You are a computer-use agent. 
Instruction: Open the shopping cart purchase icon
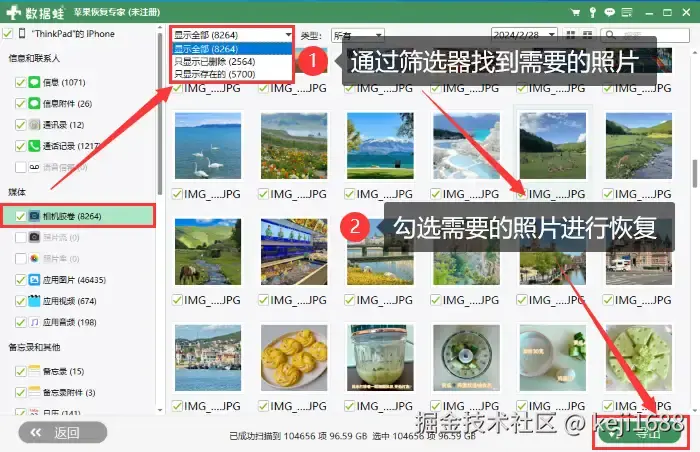[575, 13]
